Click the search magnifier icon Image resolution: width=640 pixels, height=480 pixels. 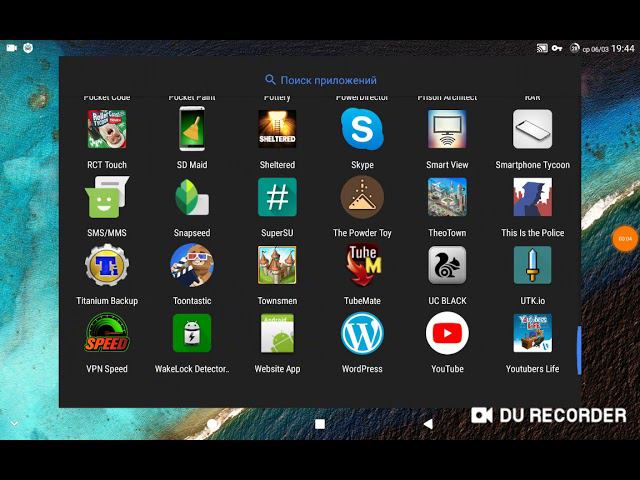pos(270,80)
